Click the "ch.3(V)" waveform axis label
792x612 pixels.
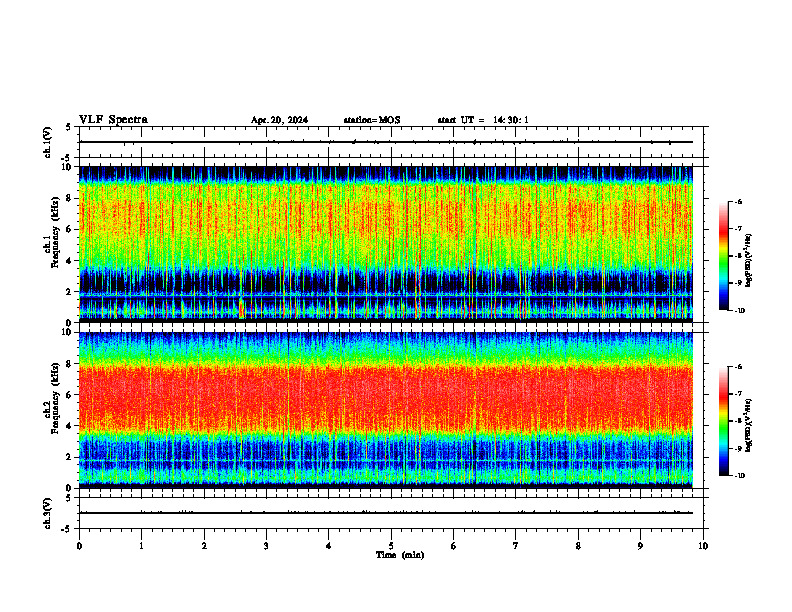point(48,513)
